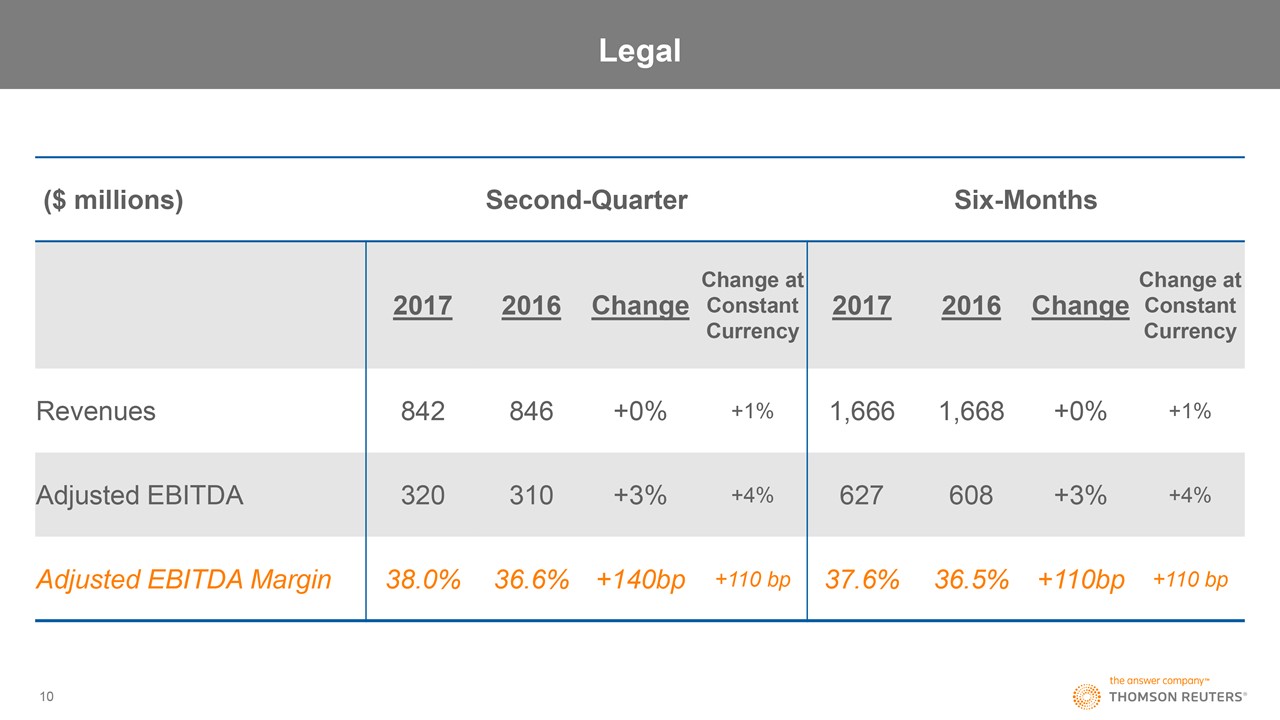Click the +140bp margin change value

pos(640,579)
